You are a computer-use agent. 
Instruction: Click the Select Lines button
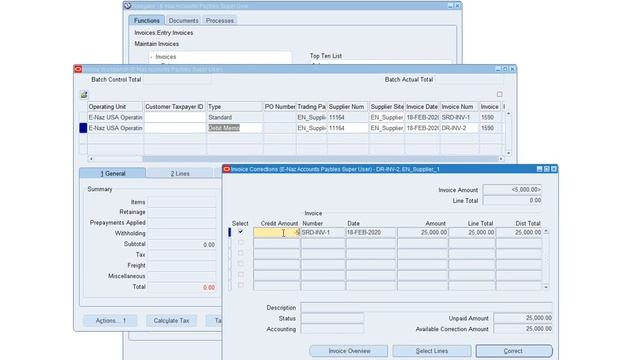431,351
